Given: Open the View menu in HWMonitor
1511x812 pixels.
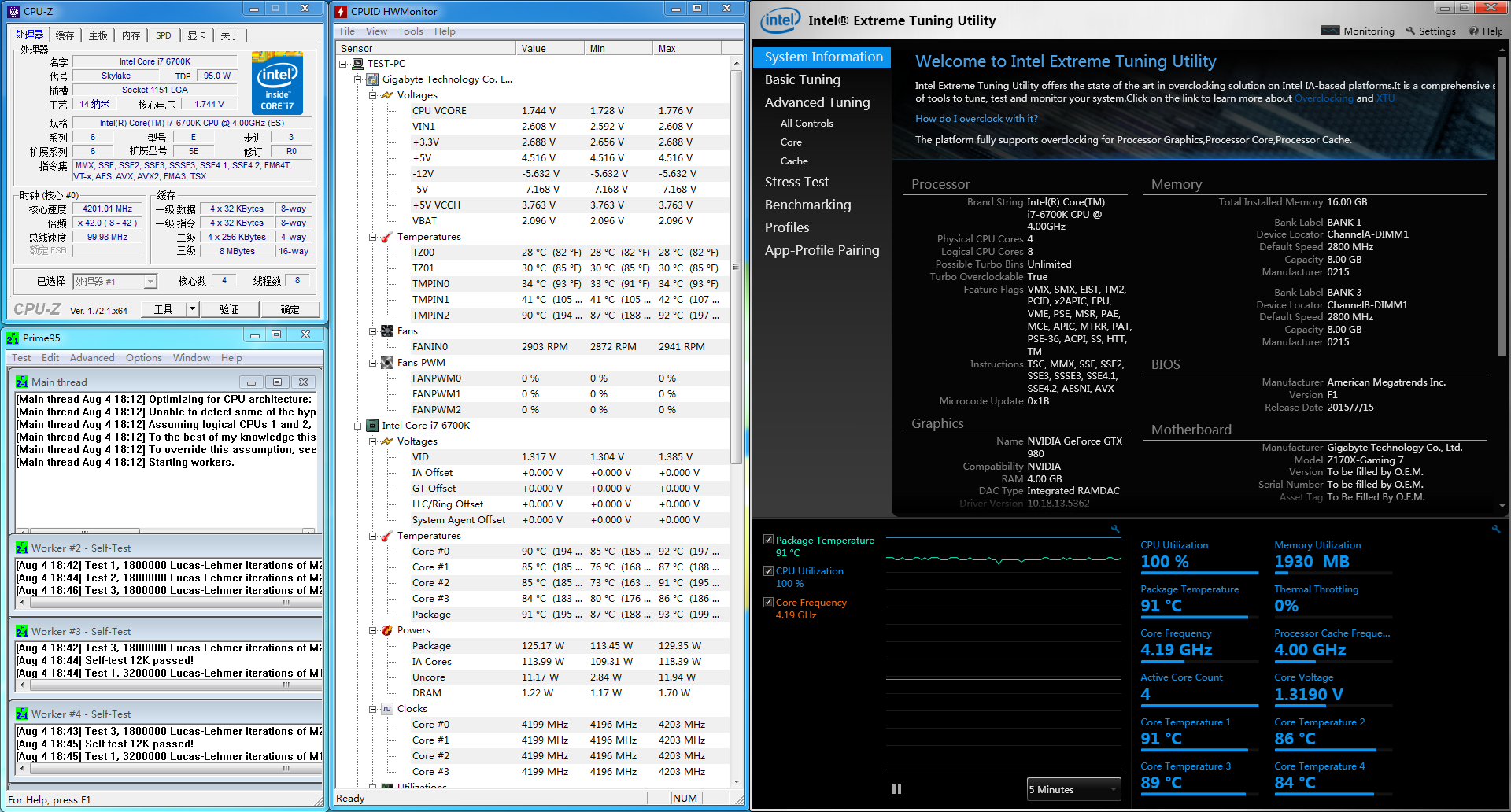Looking at the screenshot, I should [x=376, y=31].
